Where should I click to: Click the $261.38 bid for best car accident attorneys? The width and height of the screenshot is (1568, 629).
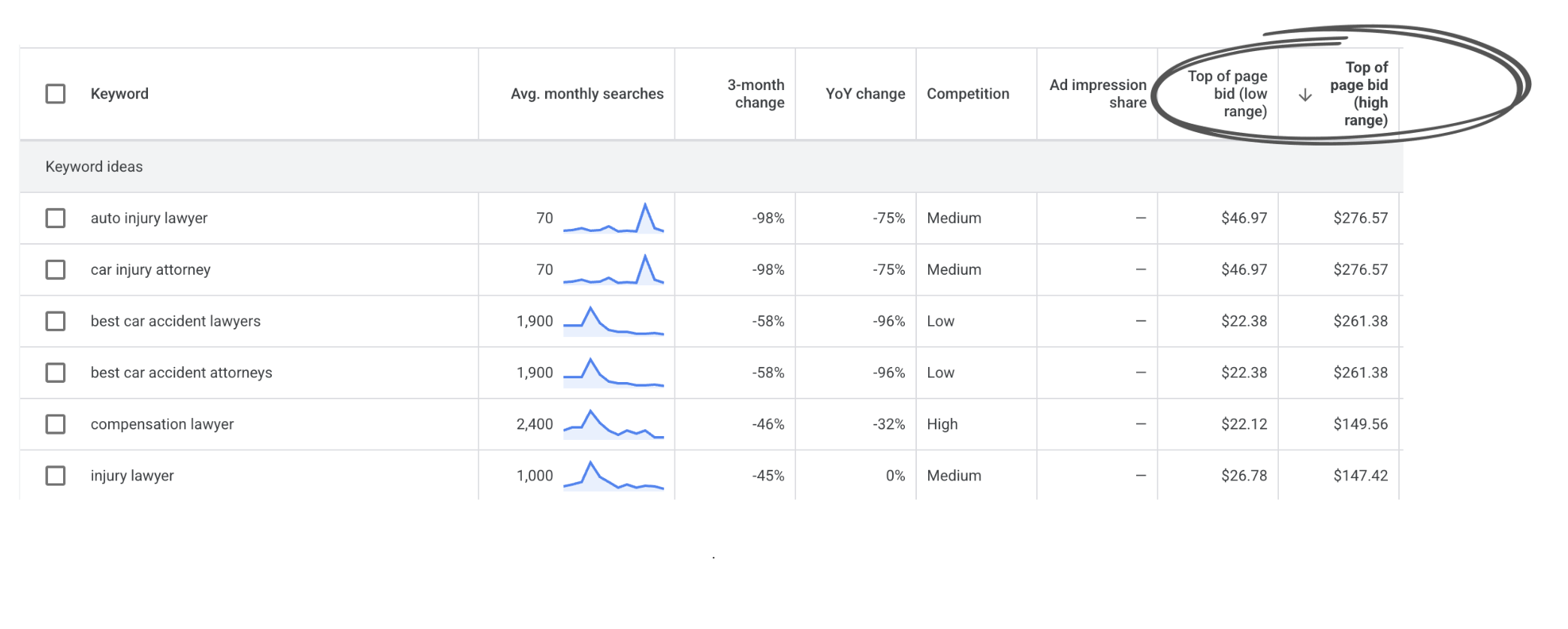click(x=1361, y=373)
